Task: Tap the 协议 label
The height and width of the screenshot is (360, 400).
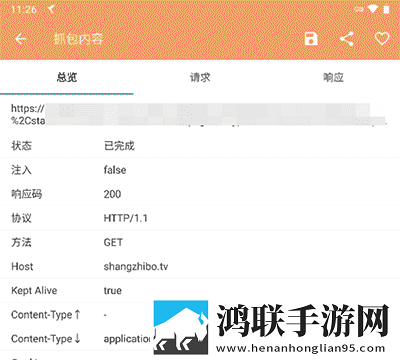Action: [x=21, y=218]
